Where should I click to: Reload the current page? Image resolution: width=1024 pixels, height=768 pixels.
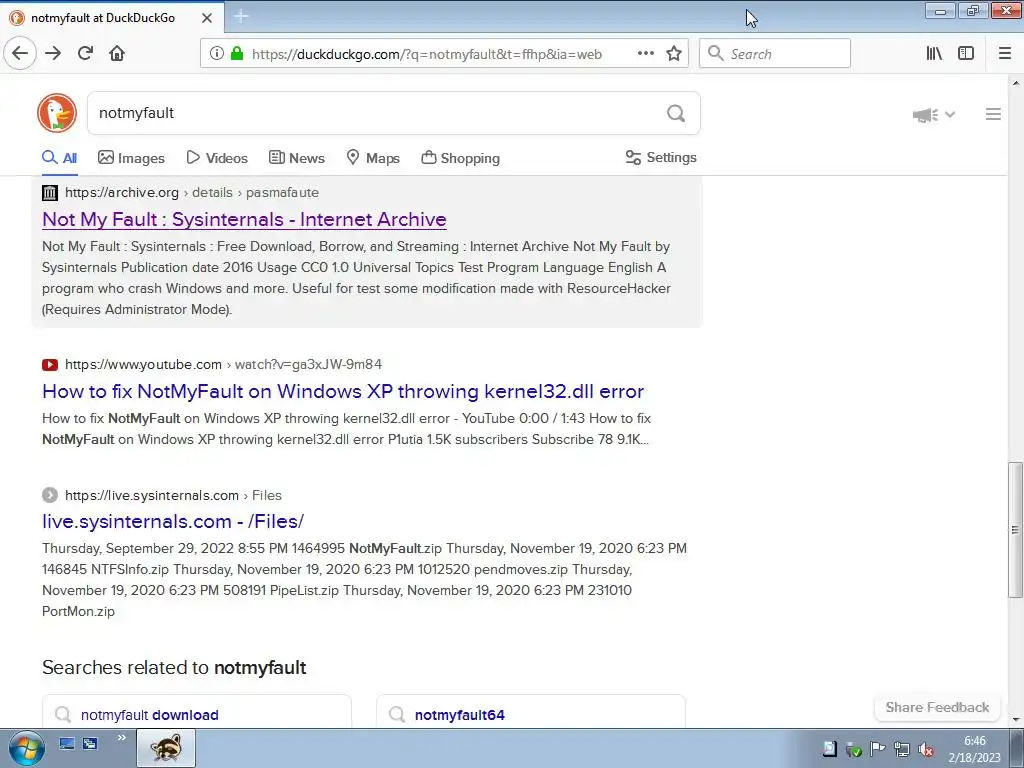(x=85, y=54)
